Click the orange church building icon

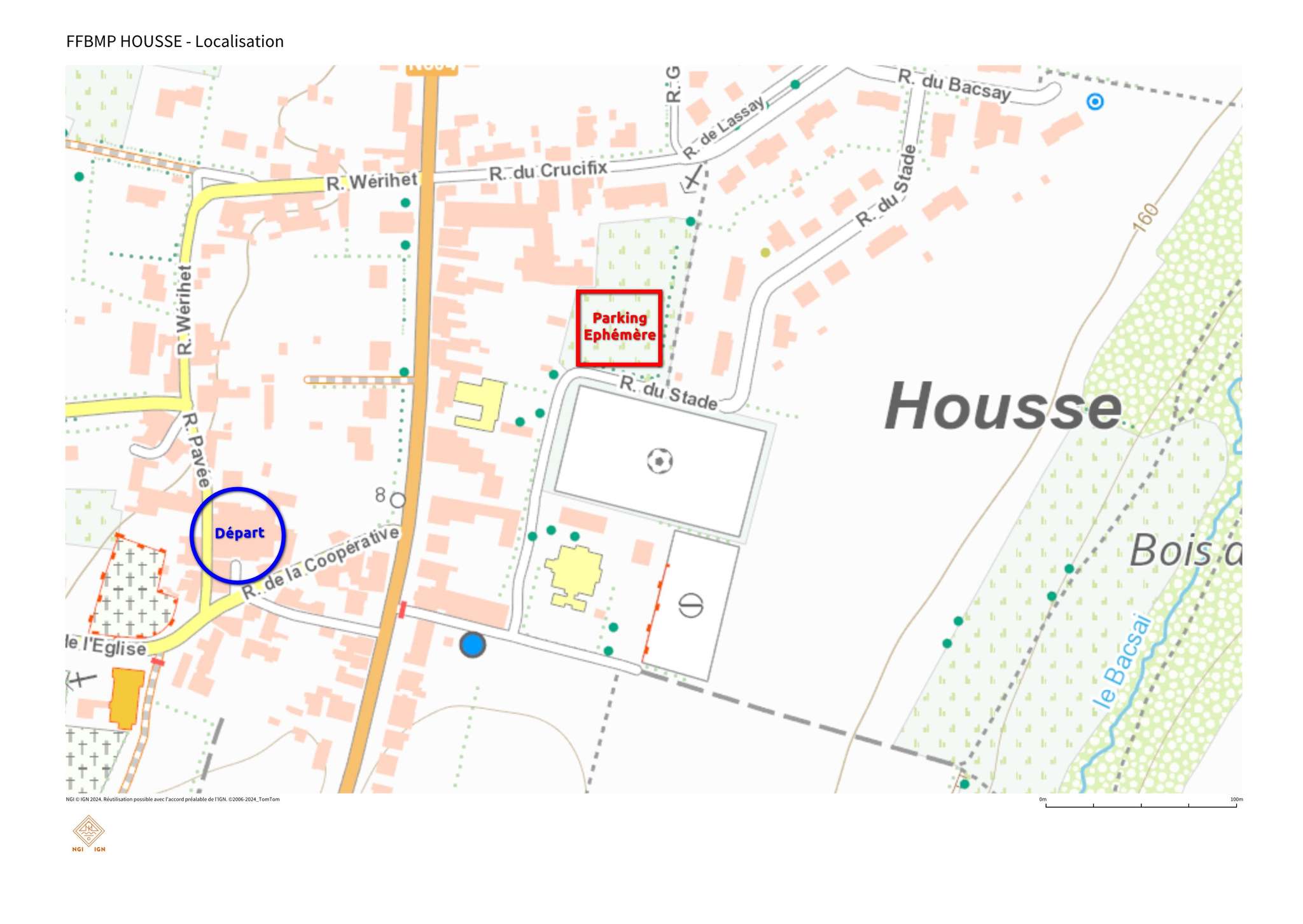[125, 697]
